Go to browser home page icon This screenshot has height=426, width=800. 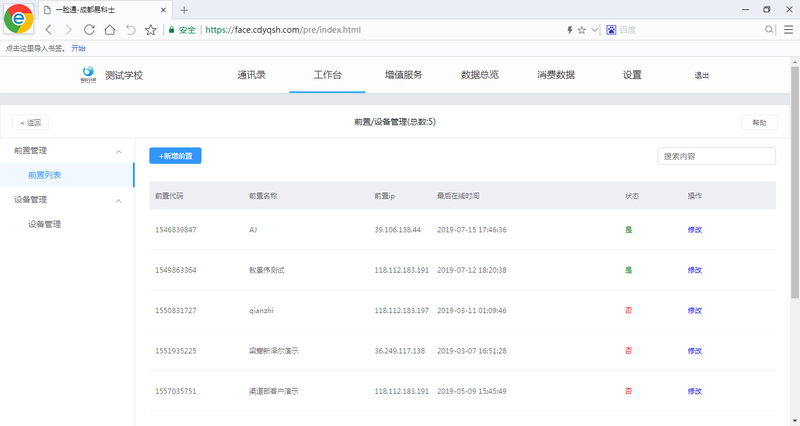[109, 30]
